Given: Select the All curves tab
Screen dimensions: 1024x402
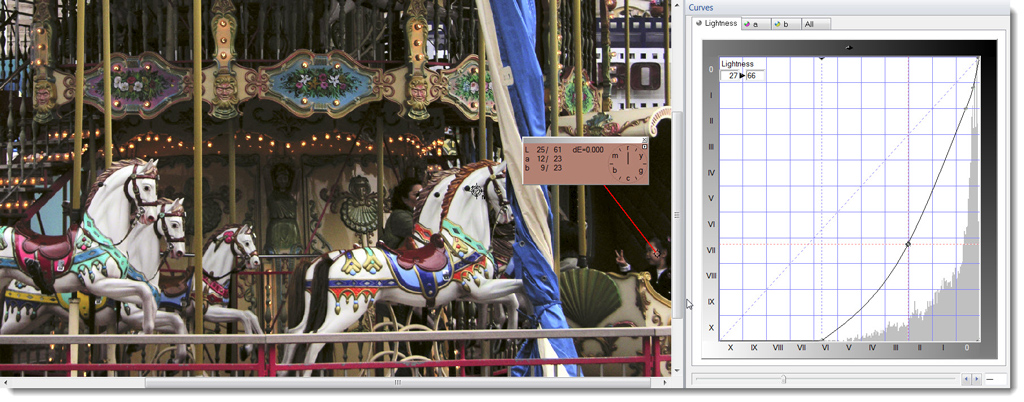Looking at the screenshot, I should [x=815, y=24].
